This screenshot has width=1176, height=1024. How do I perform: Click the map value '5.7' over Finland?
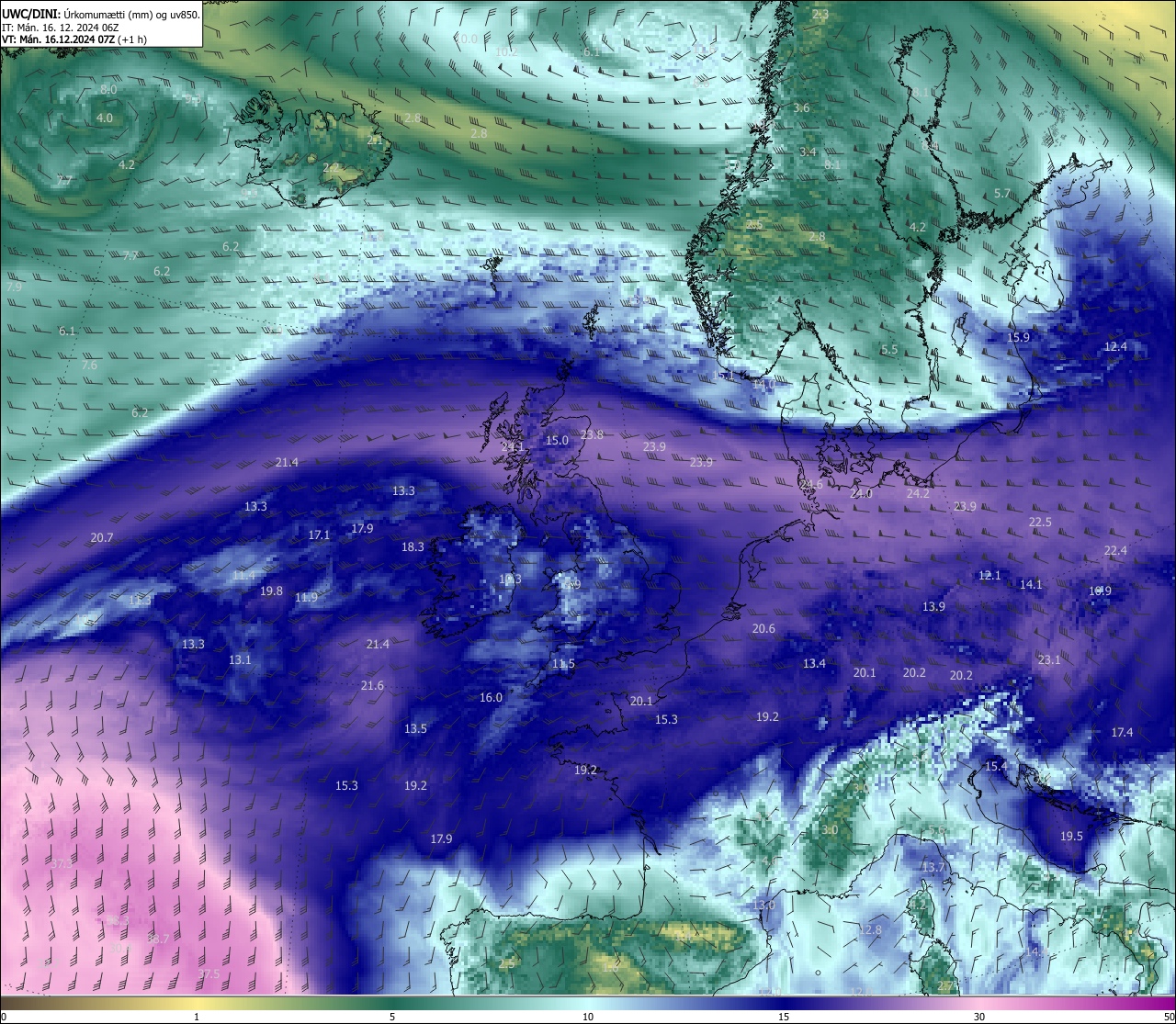pyautogui.click(x=1002, y=194)
